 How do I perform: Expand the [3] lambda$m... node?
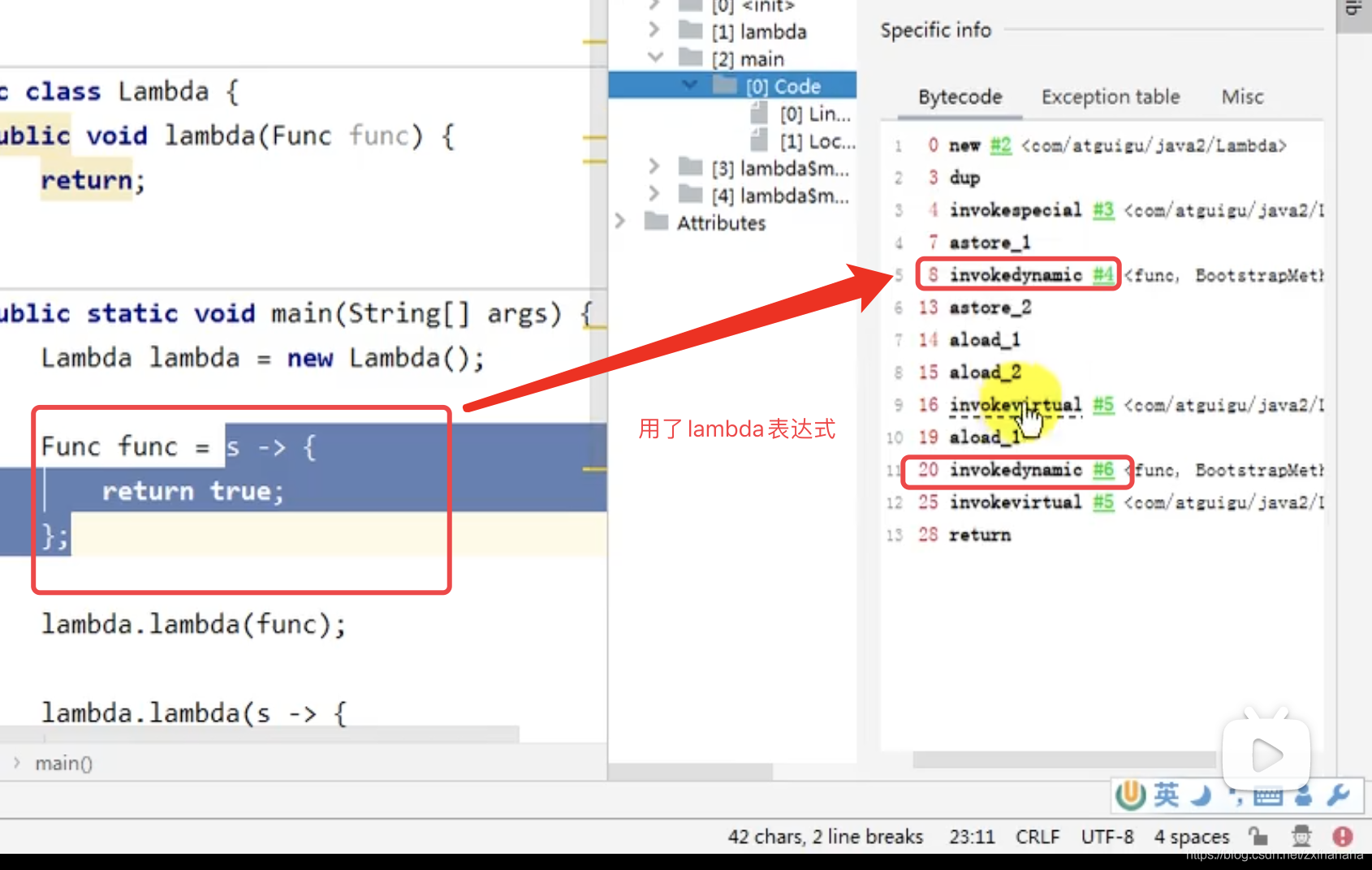pyautogui.click(x=654, y=166)
